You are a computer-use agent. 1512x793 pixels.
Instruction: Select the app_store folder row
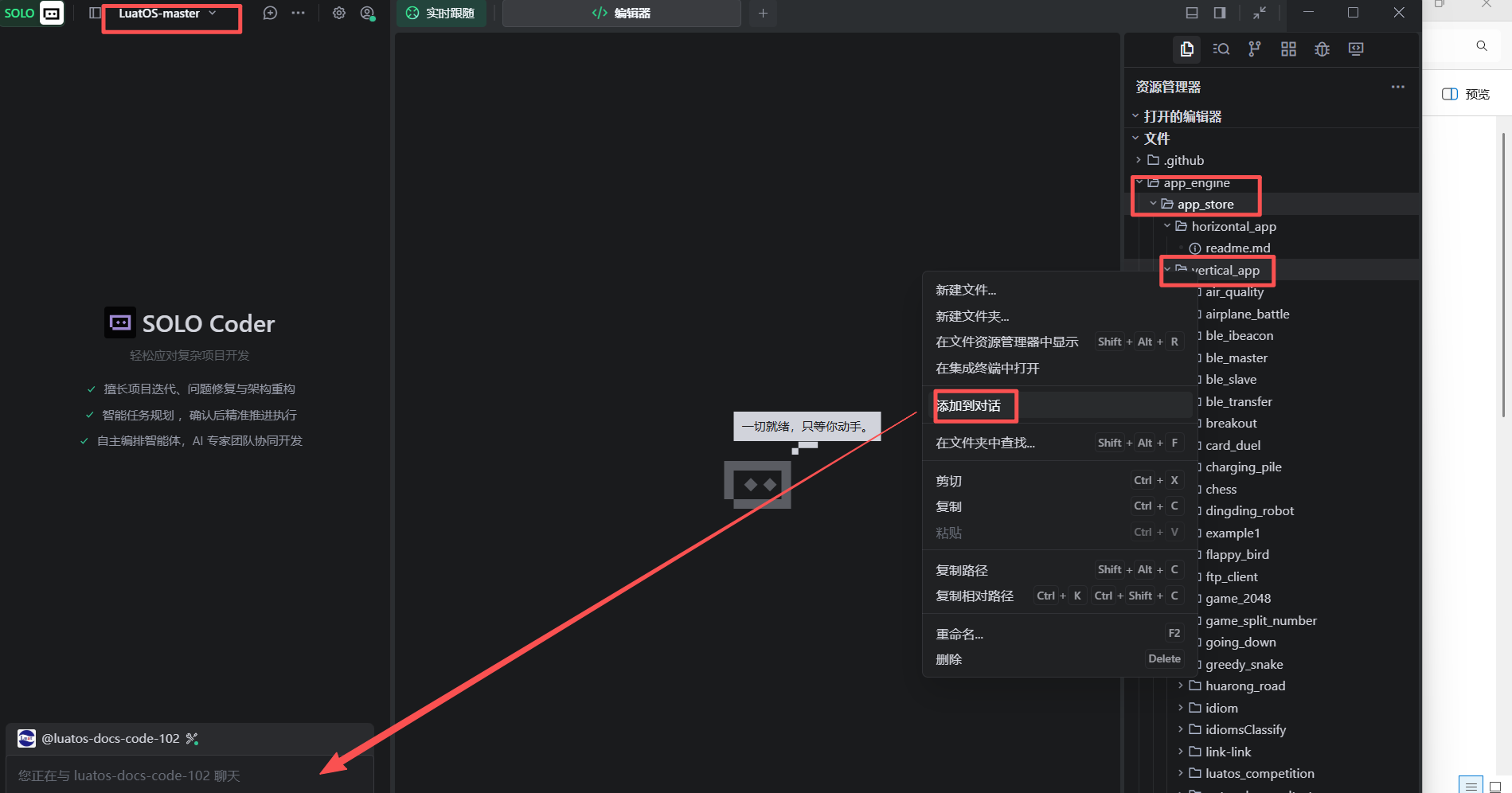click(x=1272, y=204)
